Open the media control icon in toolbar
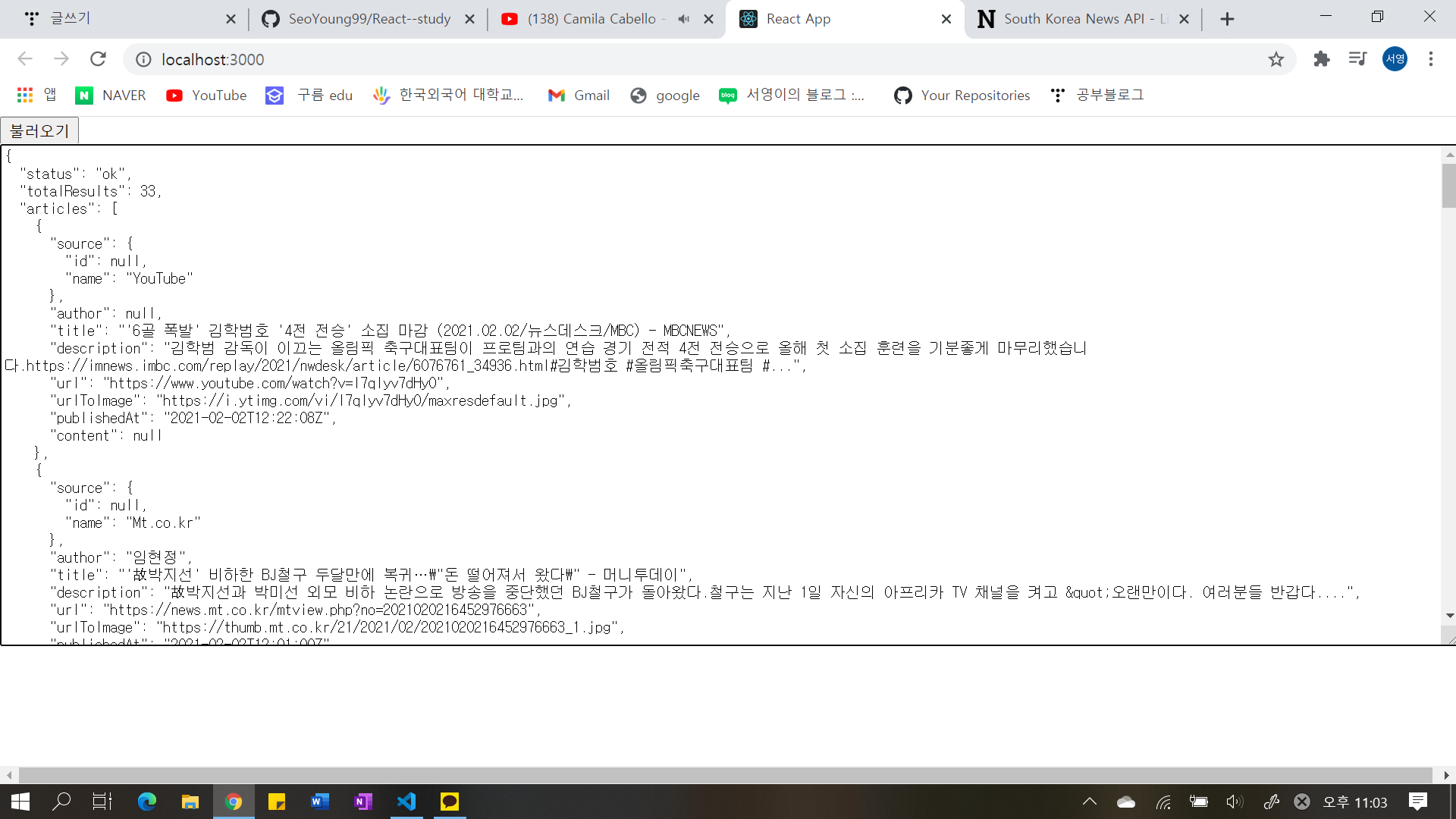1456x819 pixels. click(1357, 59)
